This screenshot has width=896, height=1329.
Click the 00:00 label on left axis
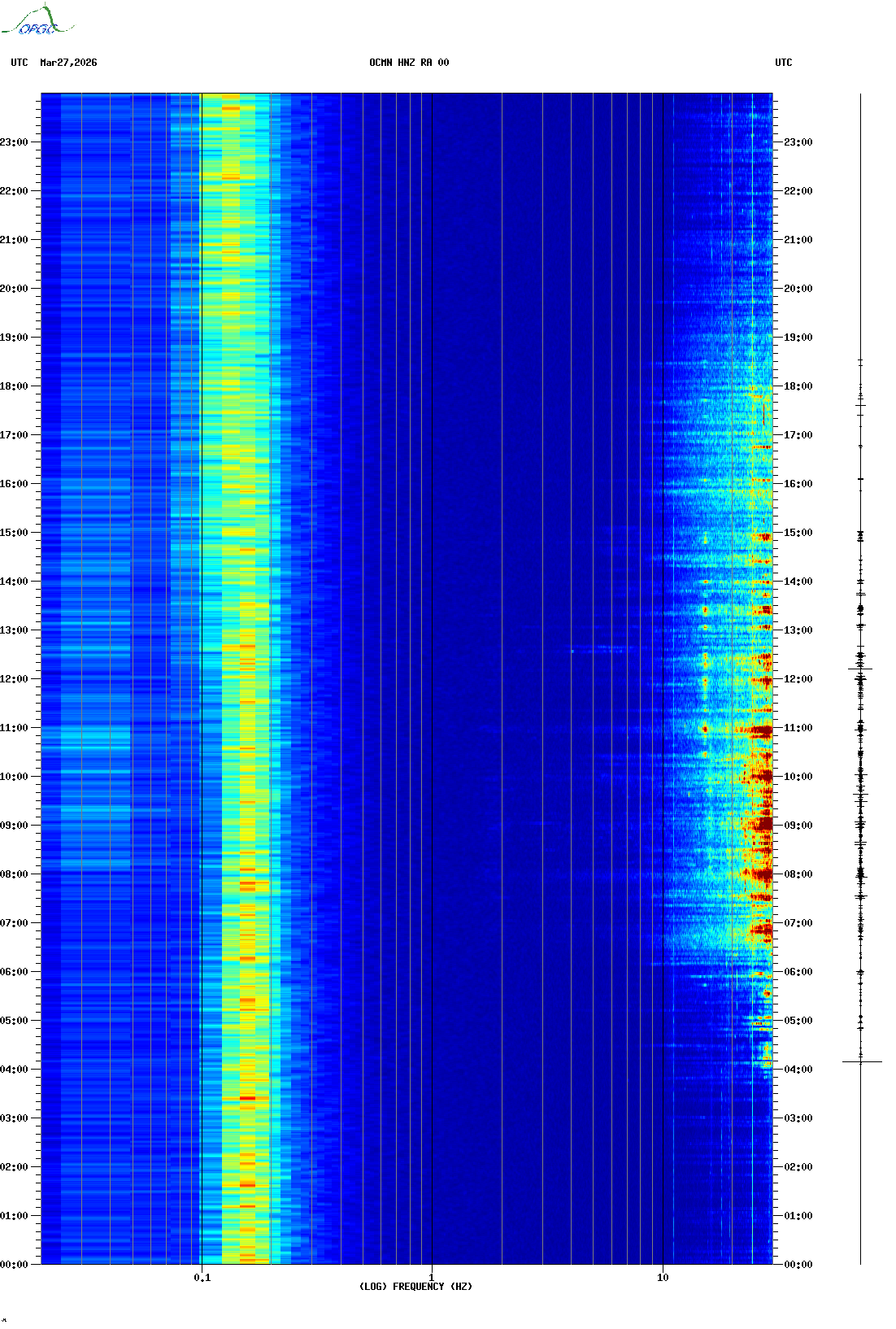coord(15,1265)
